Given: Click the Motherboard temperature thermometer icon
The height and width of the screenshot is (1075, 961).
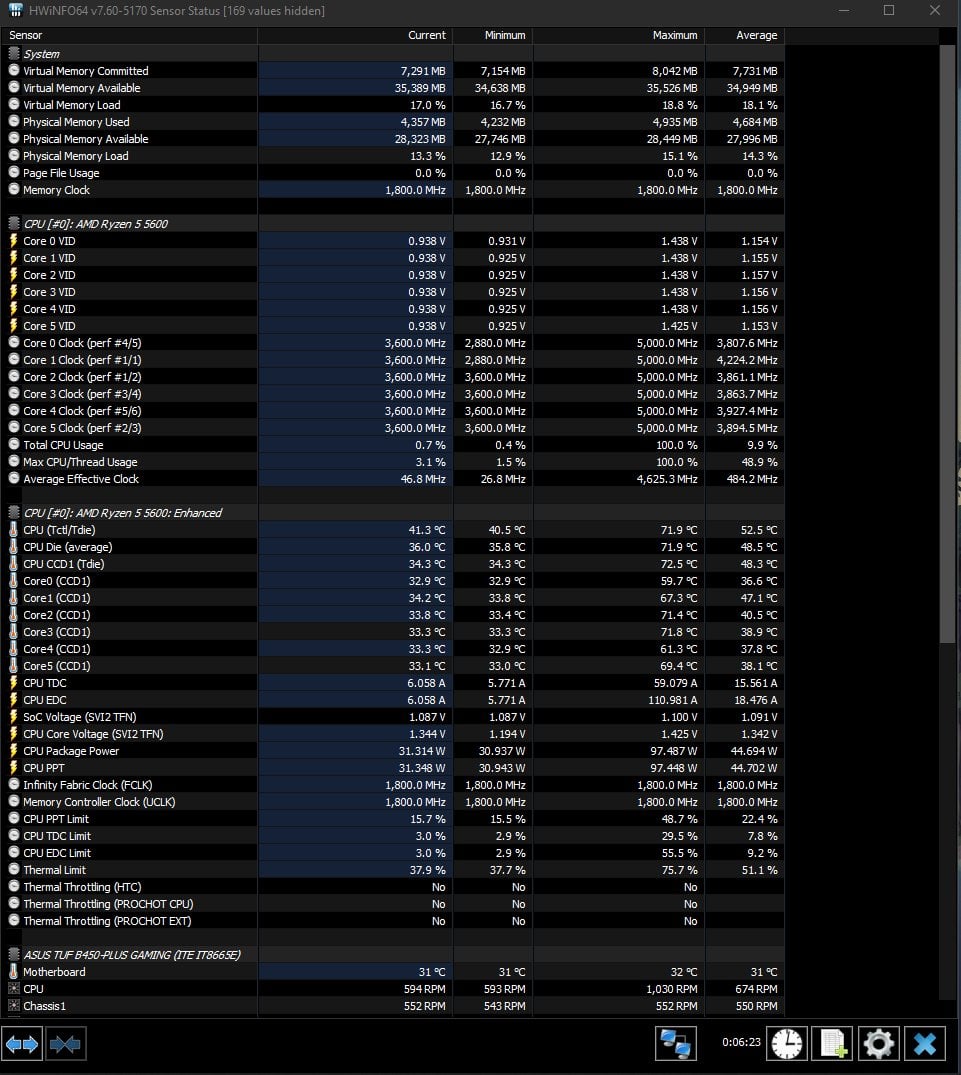Looking at the screenshot, I should [13, 971].
